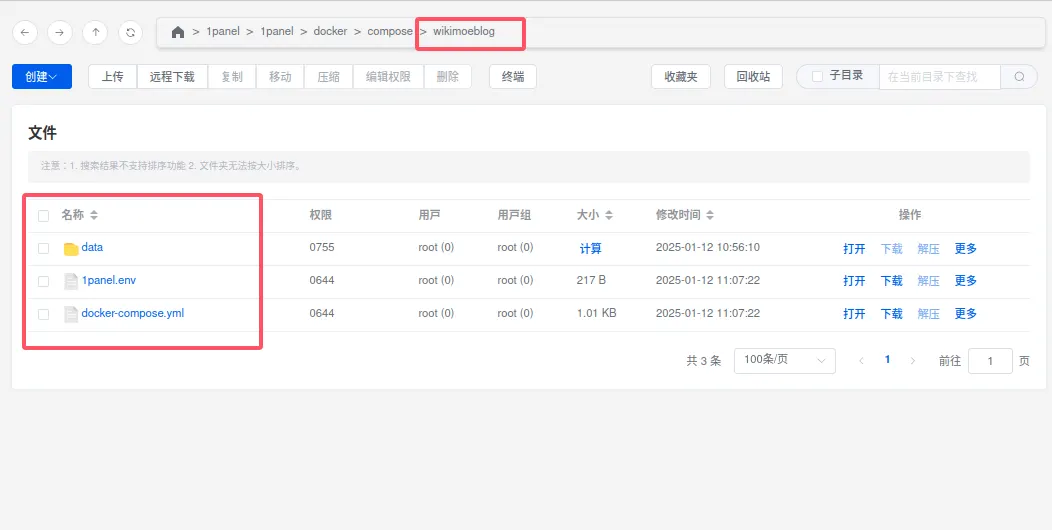Sort by name using the sort arrows
The height and width of the screenshot is (530, 1052).
point(94,215)
